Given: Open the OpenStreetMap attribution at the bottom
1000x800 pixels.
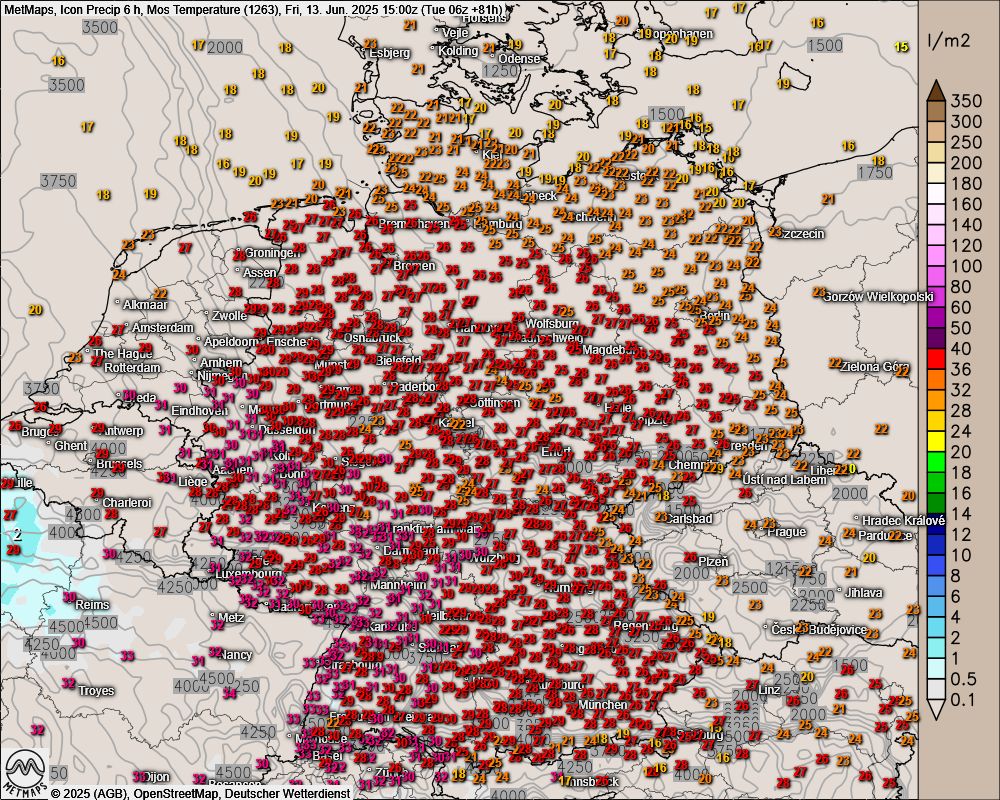Looking at the screenshot, I should tap(167, 793).
